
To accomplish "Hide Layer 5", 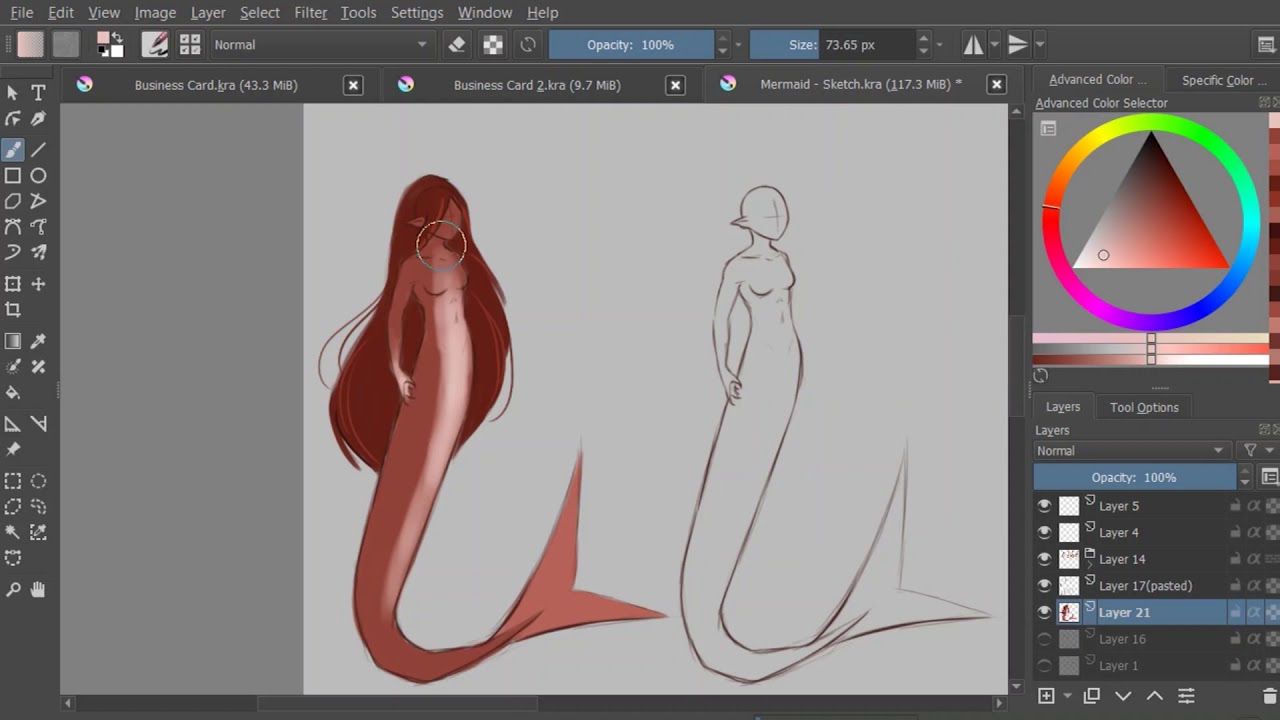I will tap(1044, 506).
